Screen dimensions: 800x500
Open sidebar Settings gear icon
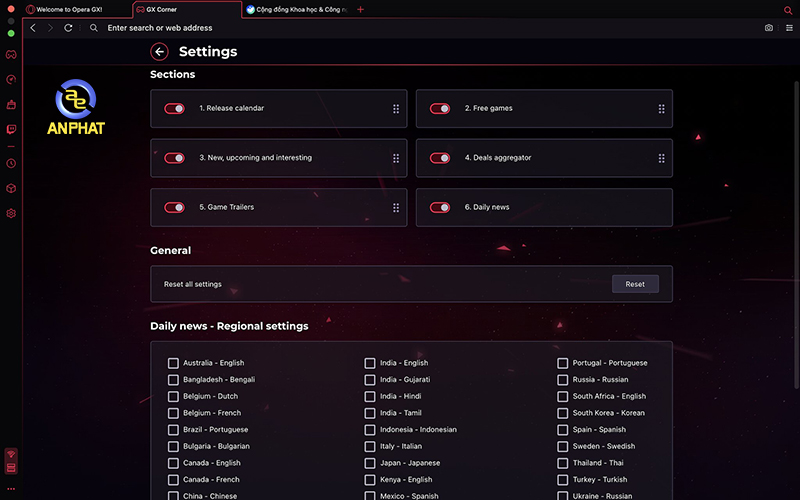point(11,213)
